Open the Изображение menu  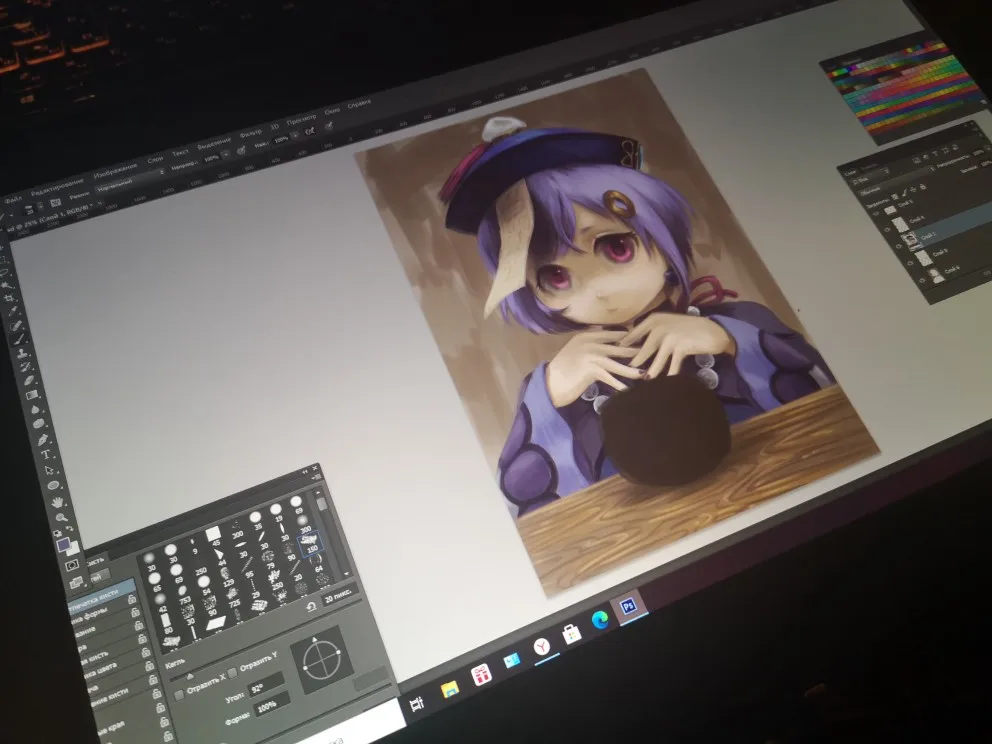tap(116, 170)
